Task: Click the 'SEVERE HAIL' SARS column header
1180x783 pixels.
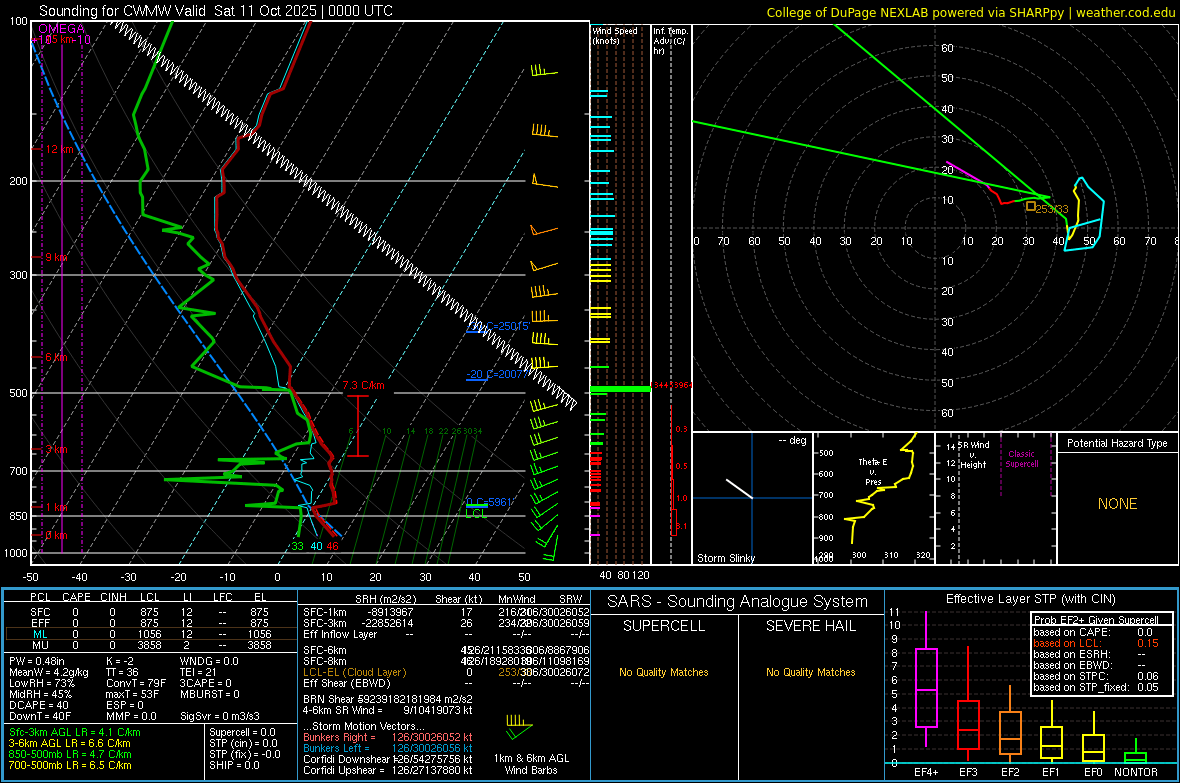Action: click(x=810, y=626)
